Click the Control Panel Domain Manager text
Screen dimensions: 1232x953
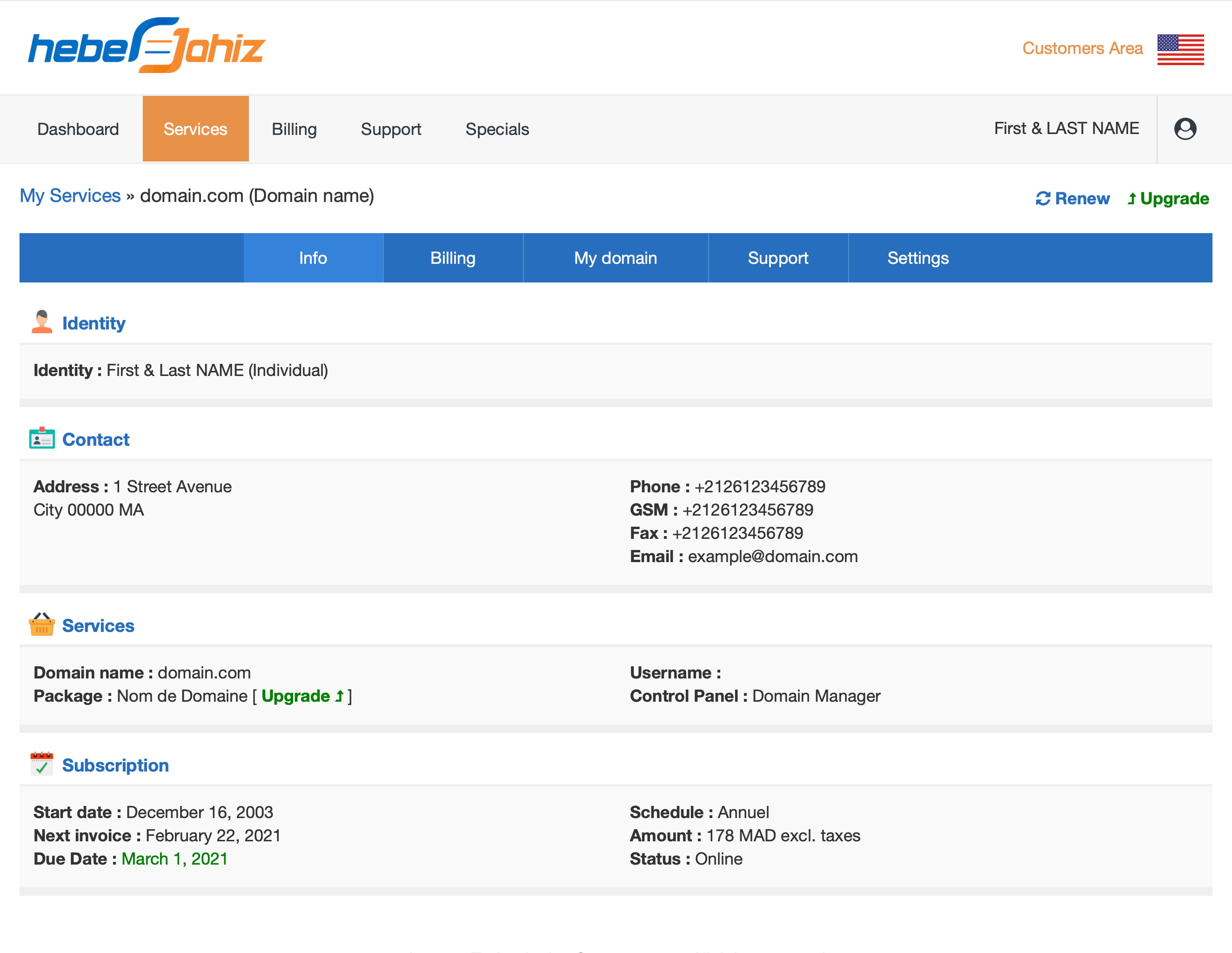click(816, 696)
